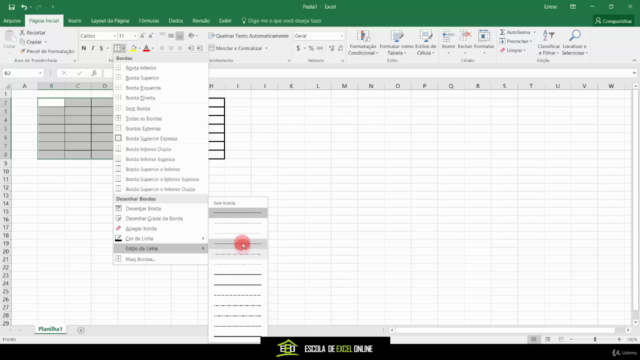
Task: Toggle underline S button
Action: (101, 48)
